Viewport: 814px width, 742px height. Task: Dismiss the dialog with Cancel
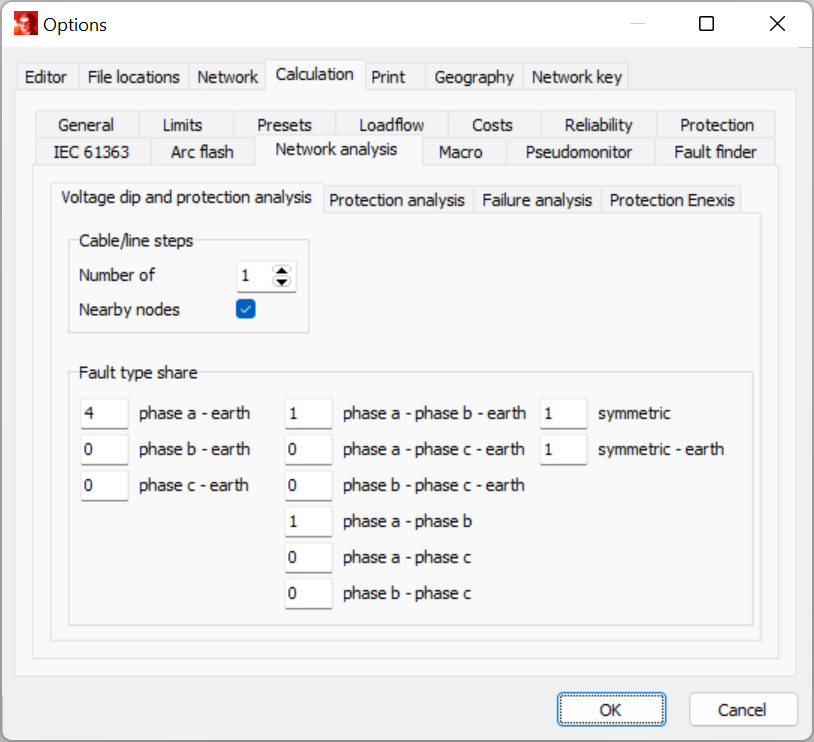(x=743, y=709)
